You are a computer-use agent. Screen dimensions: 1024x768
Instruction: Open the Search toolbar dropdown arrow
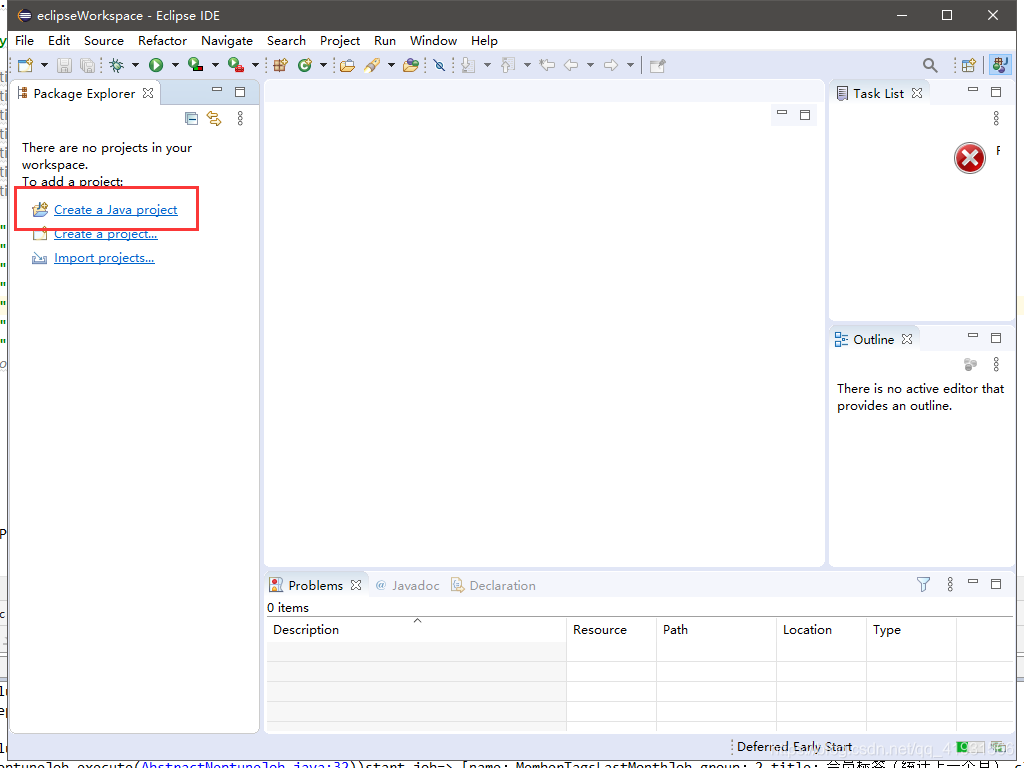pyautogui.click(x=391, y=65)
